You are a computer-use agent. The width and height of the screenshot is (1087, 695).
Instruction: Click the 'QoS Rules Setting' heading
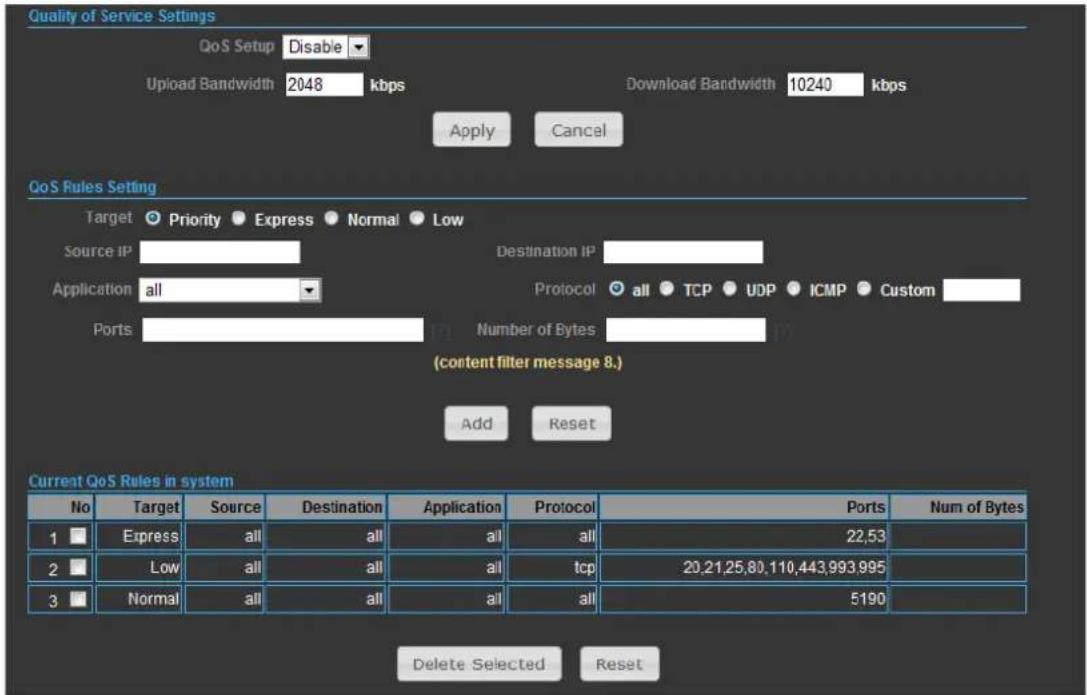point(92,187)
